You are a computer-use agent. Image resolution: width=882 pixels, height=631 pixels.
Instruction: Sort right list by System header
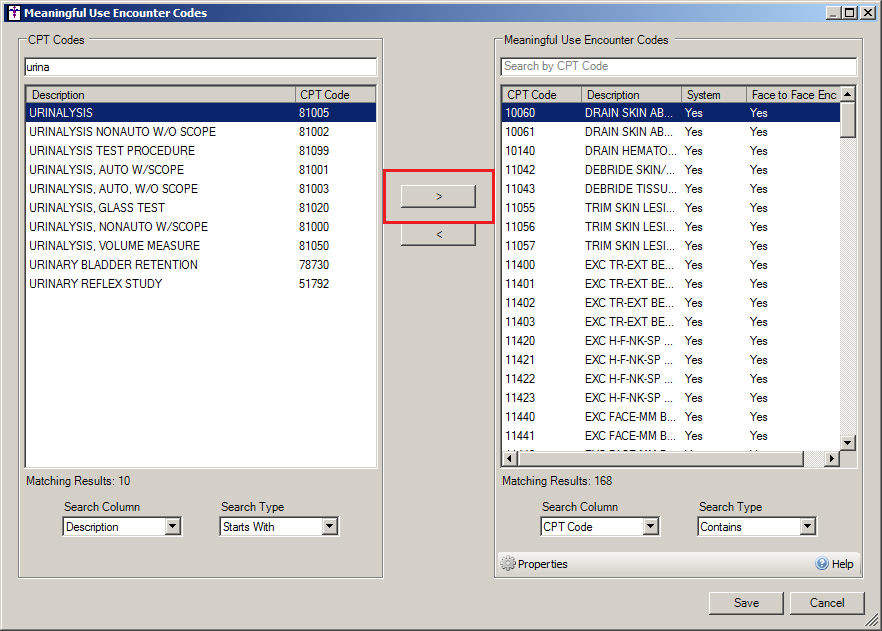point(714,94)
